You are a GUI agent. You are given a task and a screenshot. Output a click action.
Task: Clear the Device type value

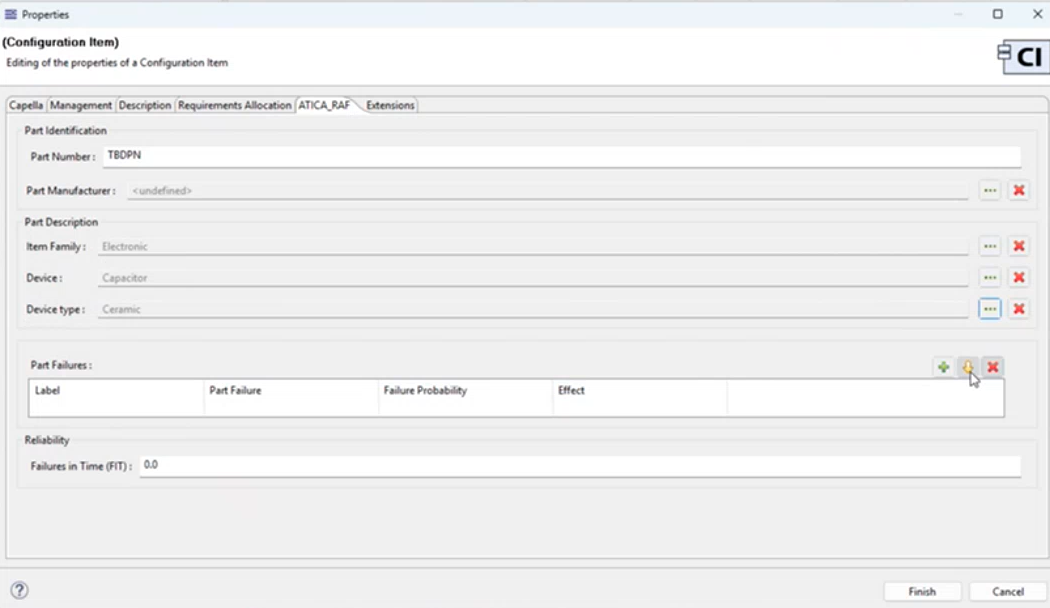click(x=1019, y=309)
